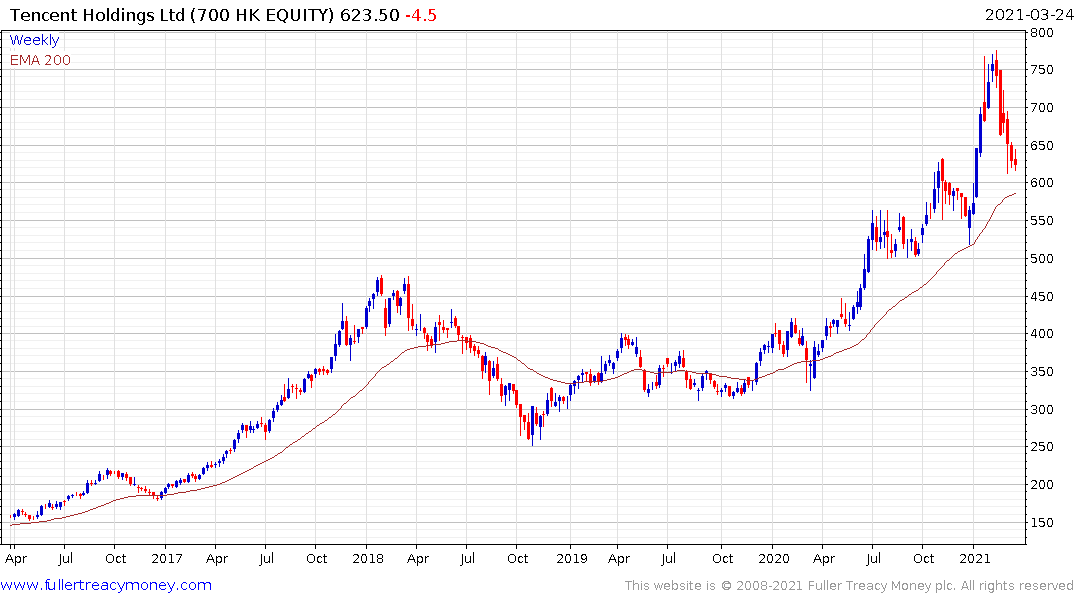Select the EMA 200 legend label
The image size is (1075, 600).
[x=40, y=60]
